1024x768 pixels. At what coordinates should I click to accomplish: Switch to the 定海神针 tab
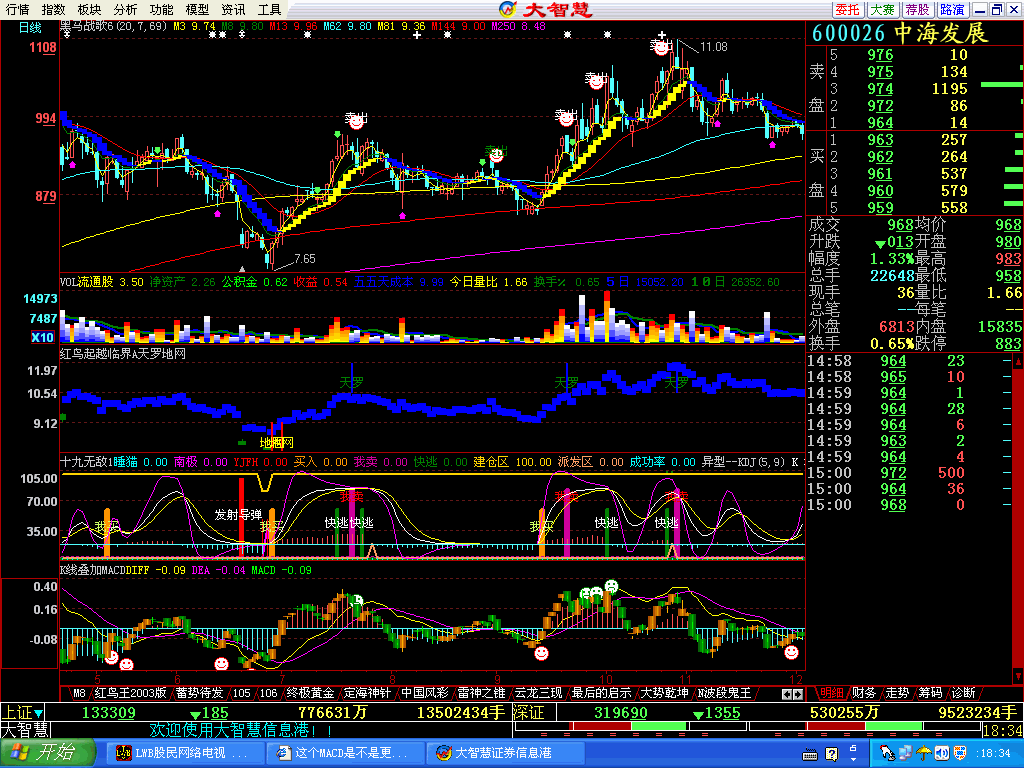[x=367, y=693]
